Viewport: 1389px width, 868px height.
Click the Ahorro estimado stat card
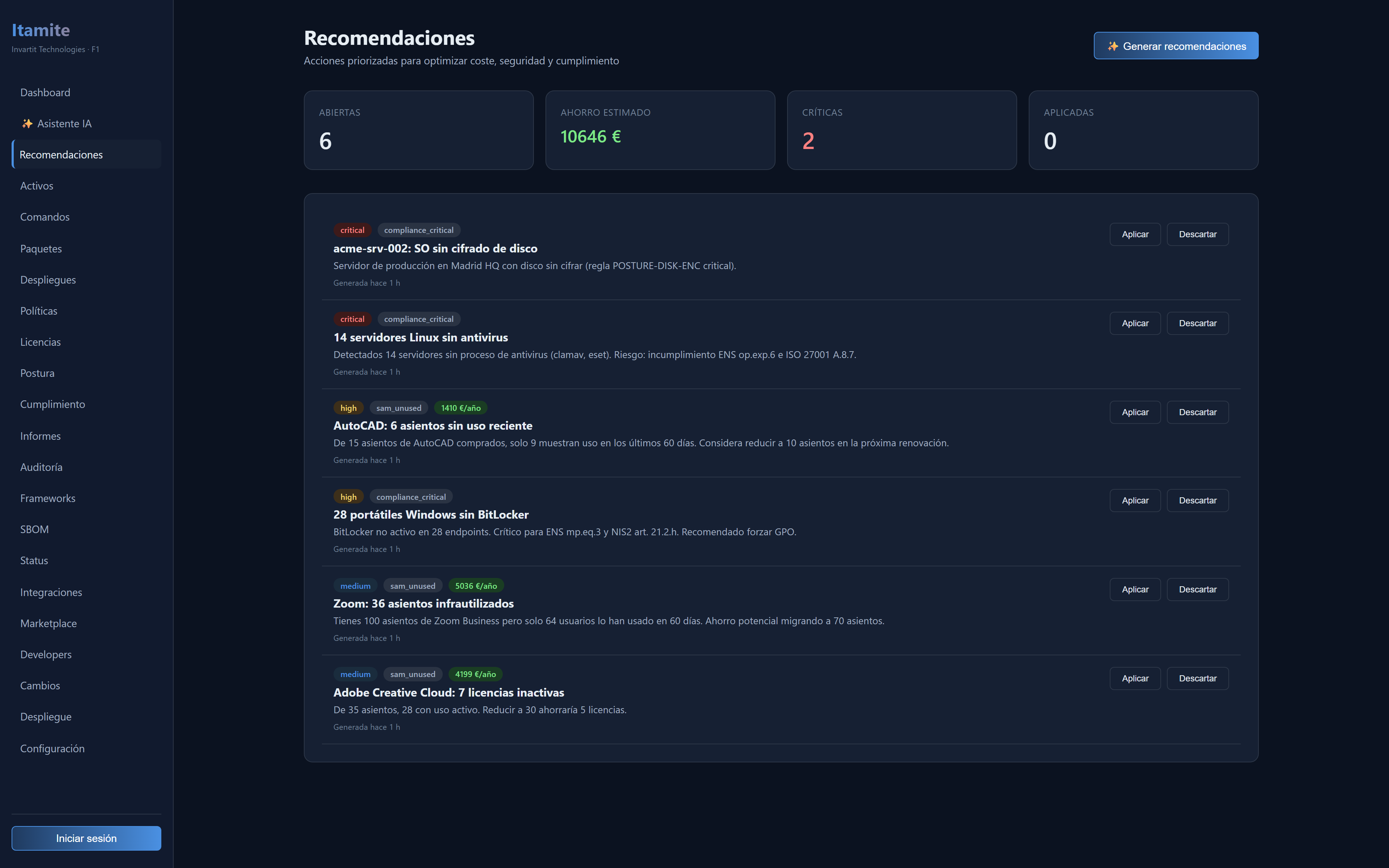click(659, 130)
